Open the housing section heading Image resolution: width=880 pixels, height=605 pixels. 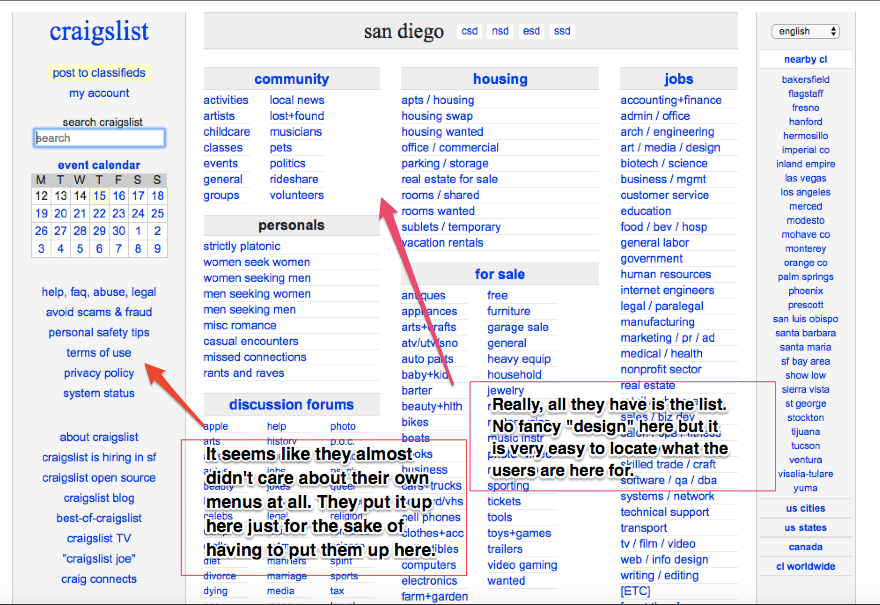(500, 79)
